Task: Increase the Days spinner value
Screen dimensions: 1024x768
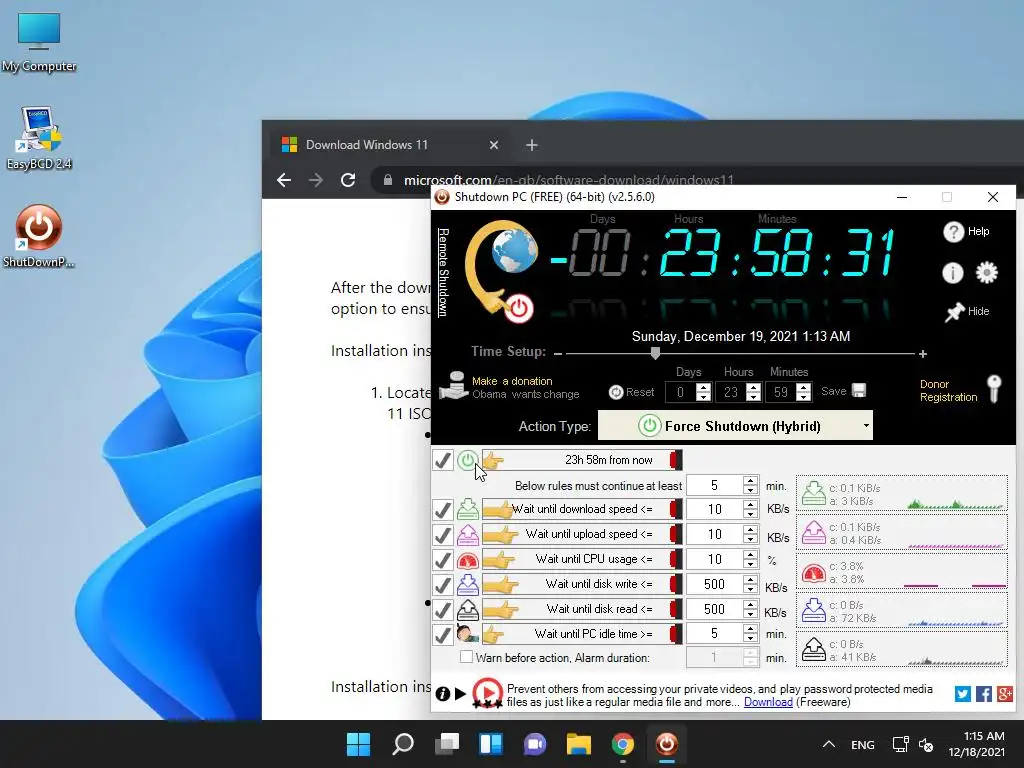Action: 703,387
